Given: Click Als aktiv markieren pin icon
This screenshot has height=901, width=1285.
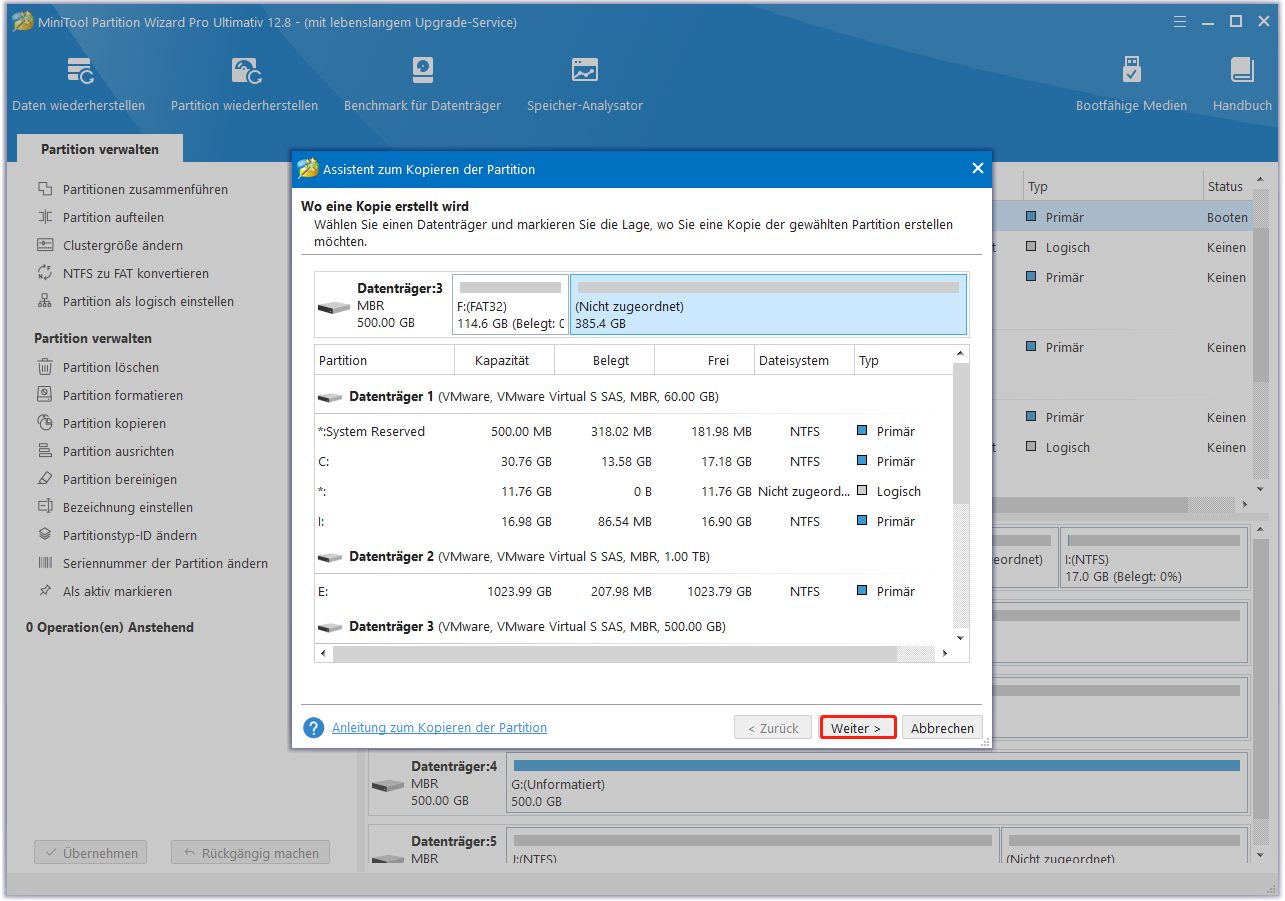Looking at the screenshot, I should coord(45,591).
